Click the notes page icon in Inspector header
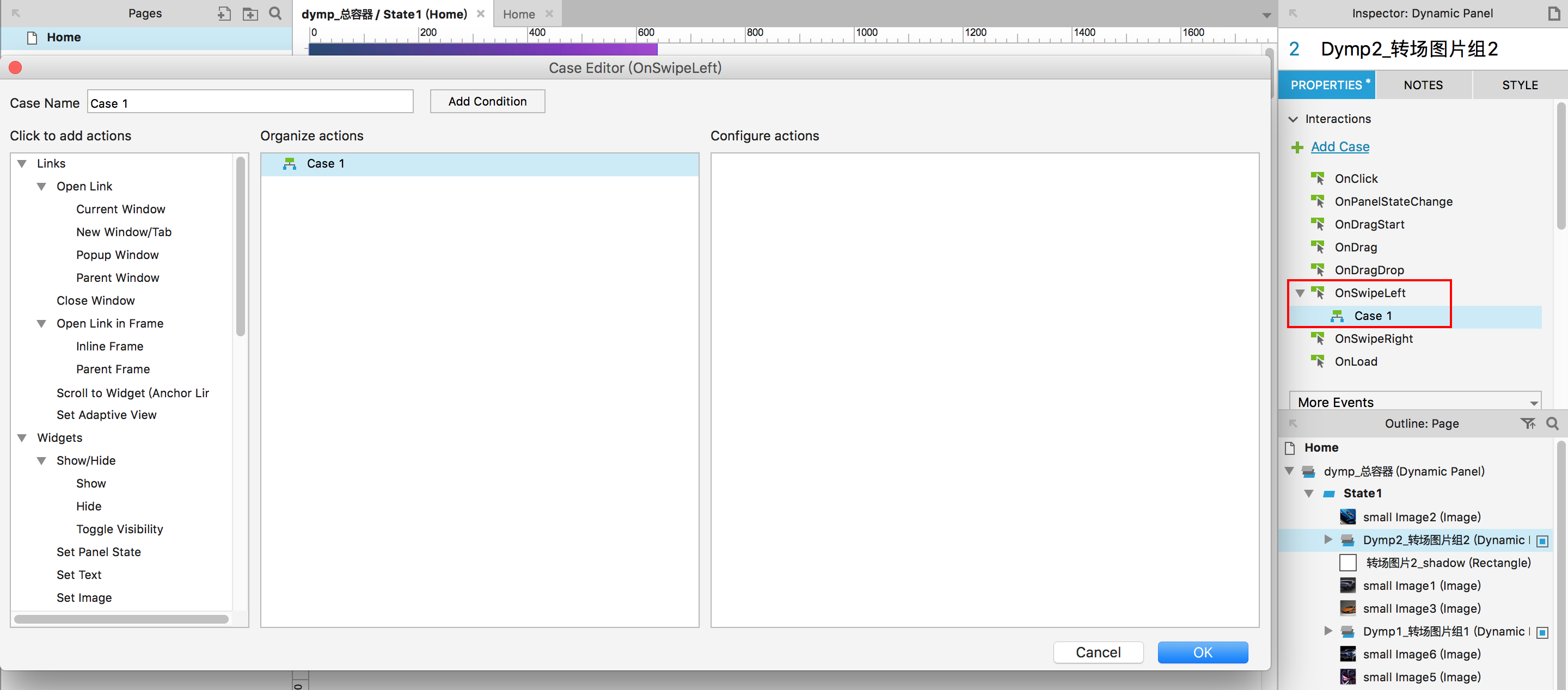This screenshot has width=1568, height=690. pos(1553,14)
